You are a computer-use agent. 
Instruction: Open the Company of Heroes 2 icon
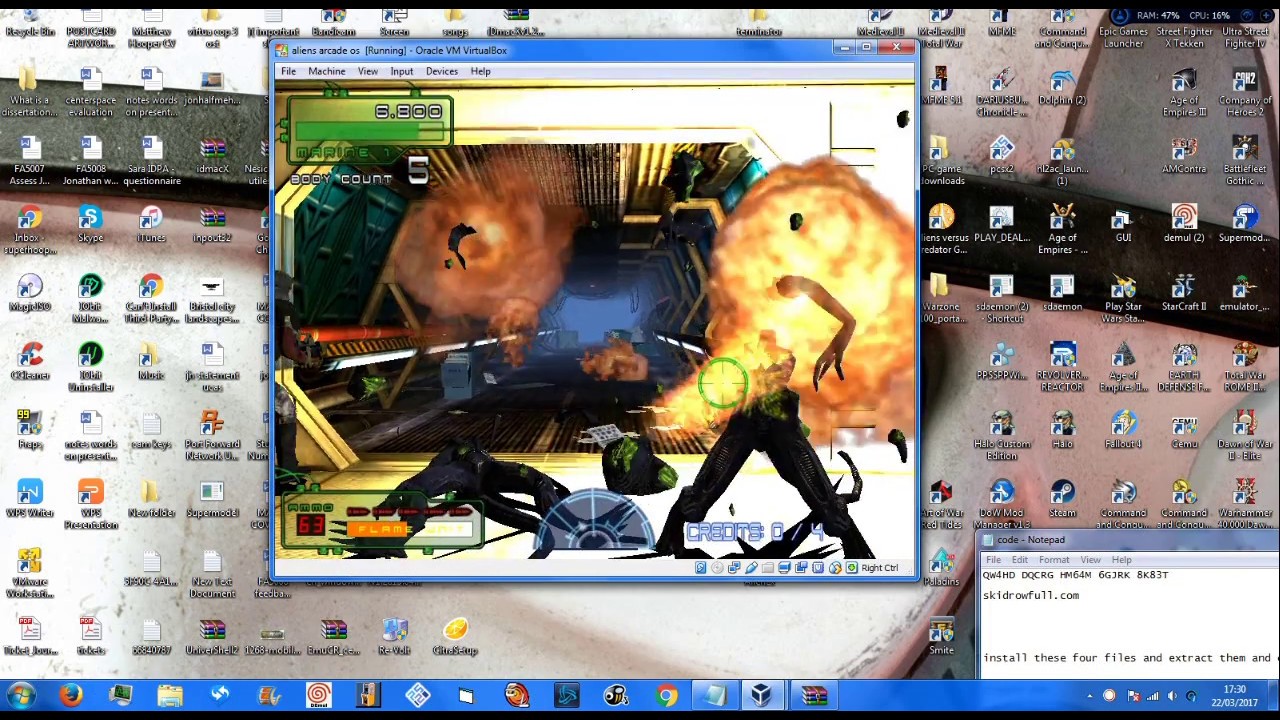click(x=1245, y=92)
